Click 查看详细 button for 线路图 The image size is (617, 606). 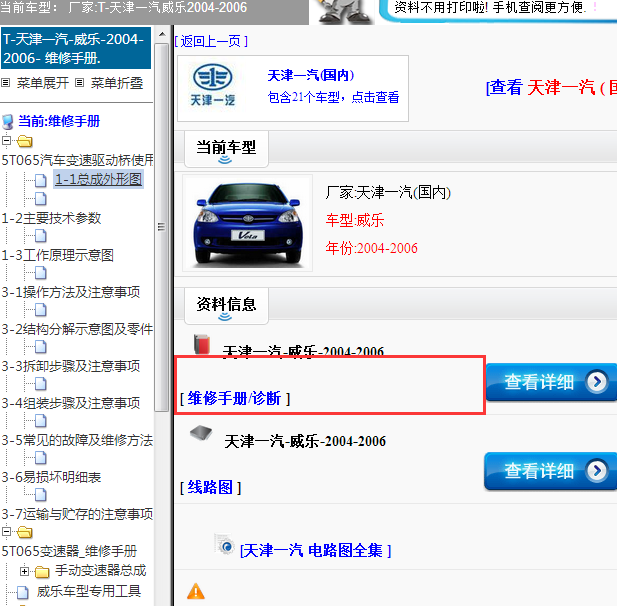point(550,471)
